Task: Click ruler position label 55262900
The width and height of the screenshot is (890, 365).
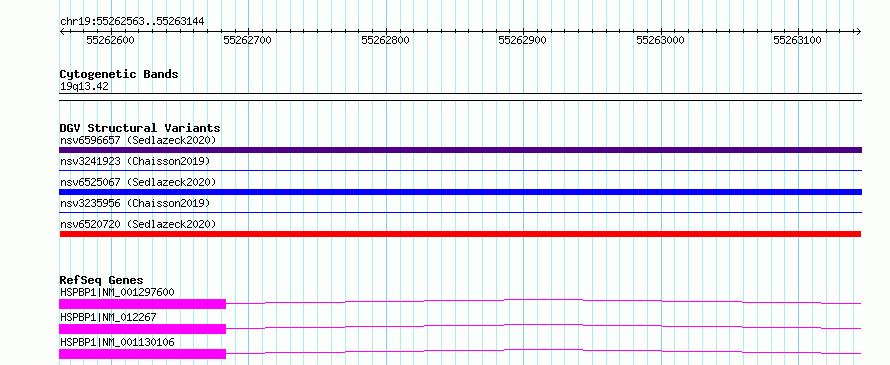Action: point(522,40)
